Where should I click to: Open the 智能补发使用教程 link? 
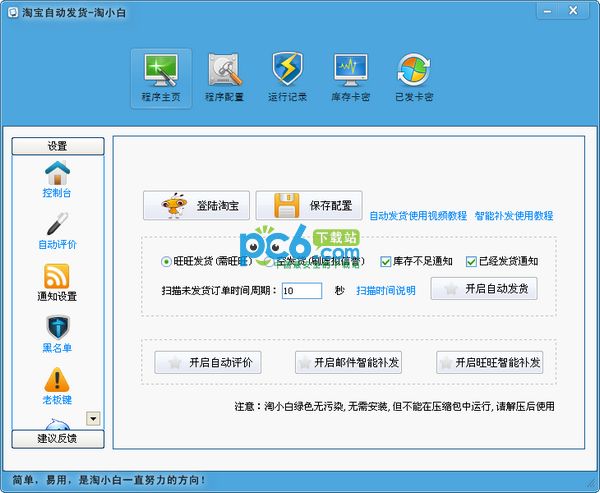(x=514, y=216)
